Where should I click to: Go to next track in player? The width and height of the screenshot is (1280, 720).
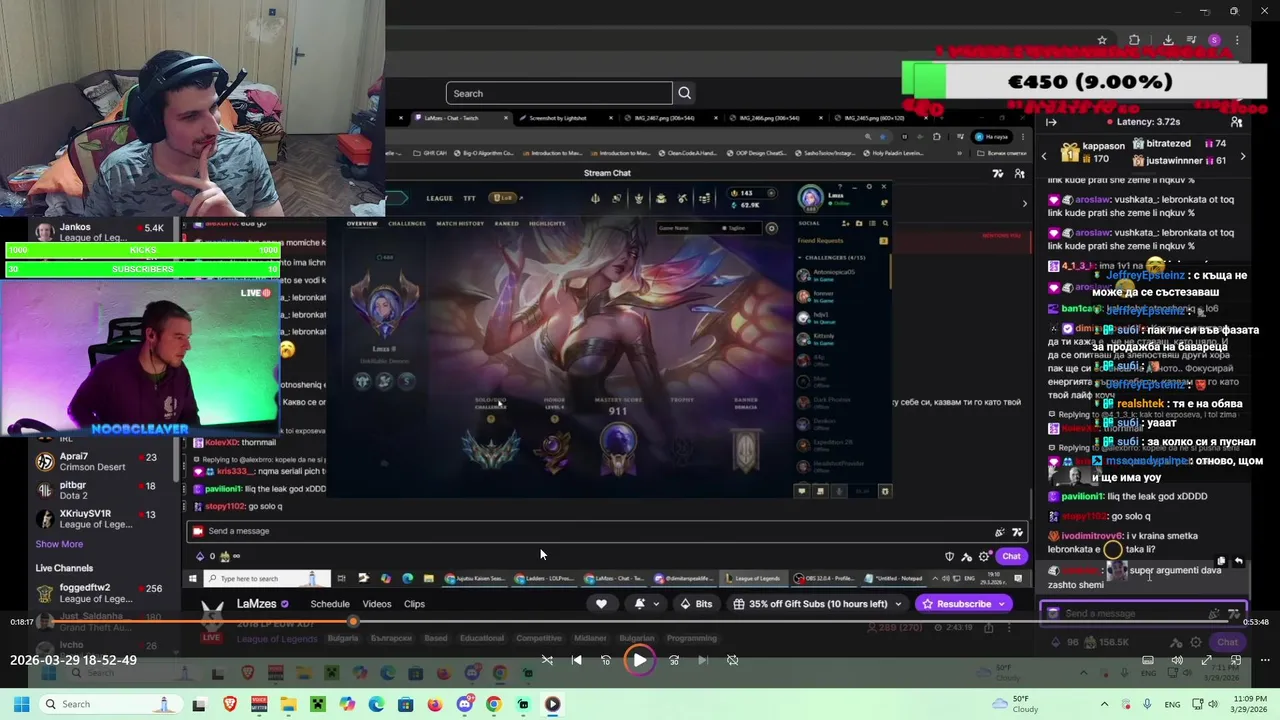click(703, 660)
